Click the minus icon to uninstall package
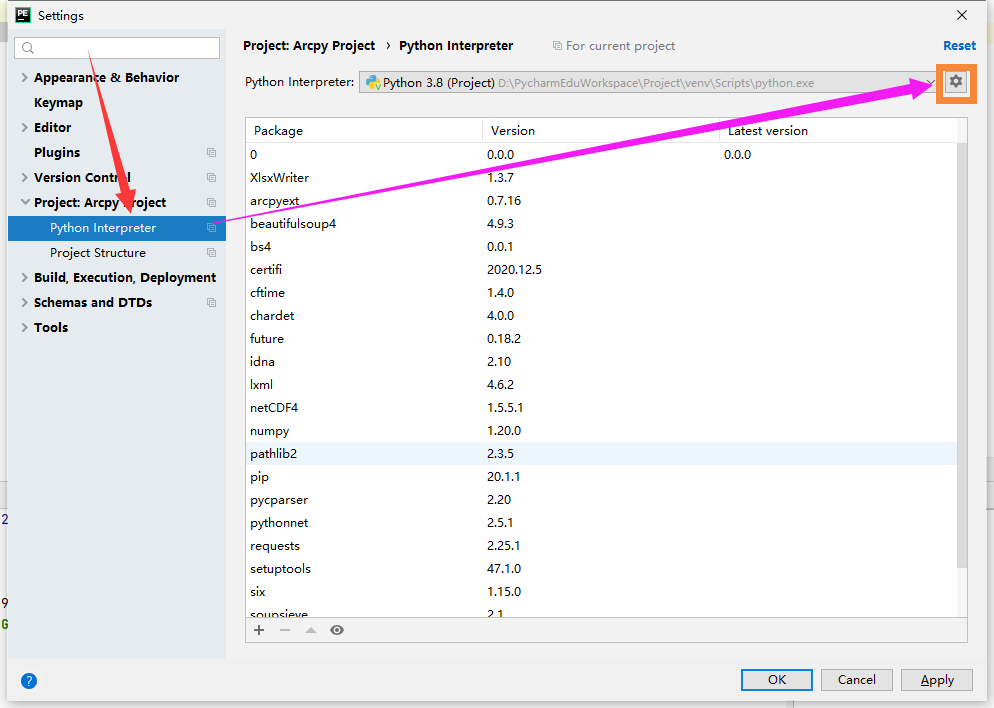994x708 pixels. (x=285, y=630)
